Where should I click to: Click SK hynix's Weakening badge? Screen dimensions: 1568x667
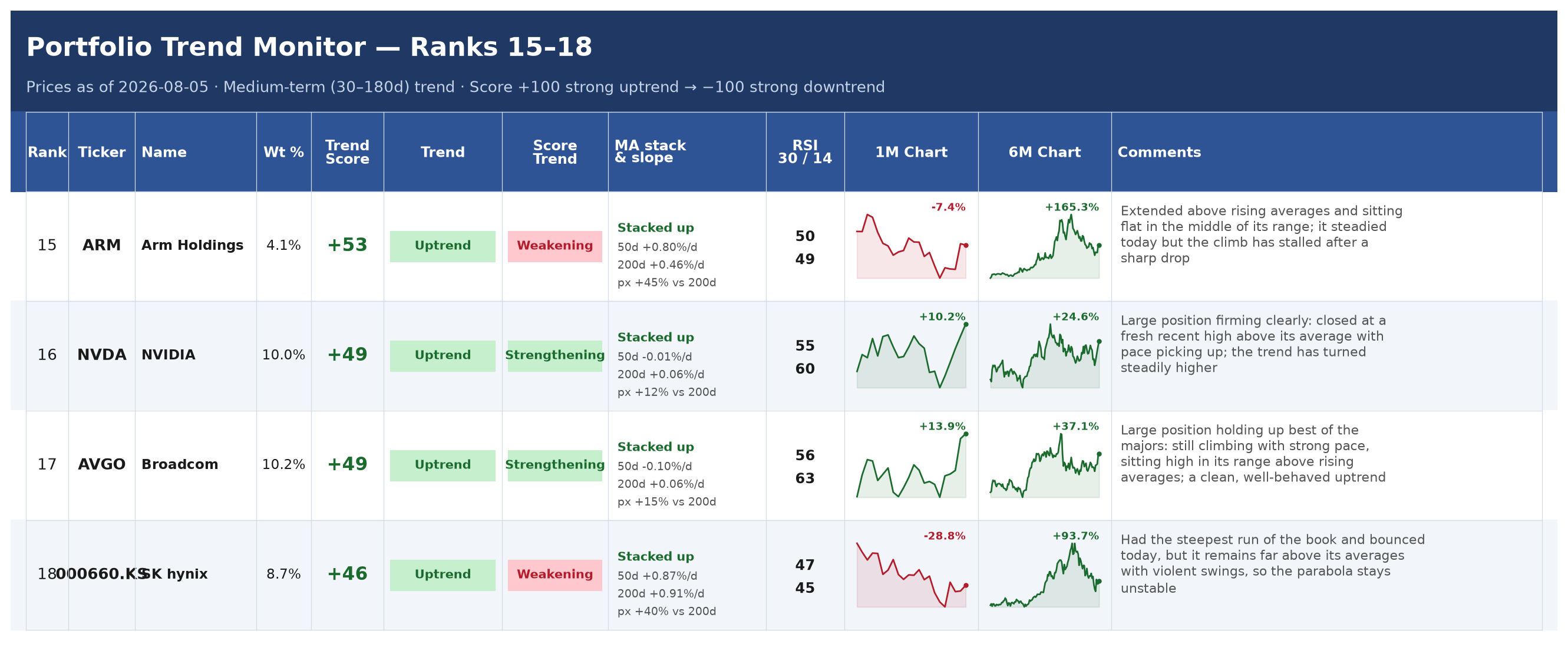click(554, 574)
